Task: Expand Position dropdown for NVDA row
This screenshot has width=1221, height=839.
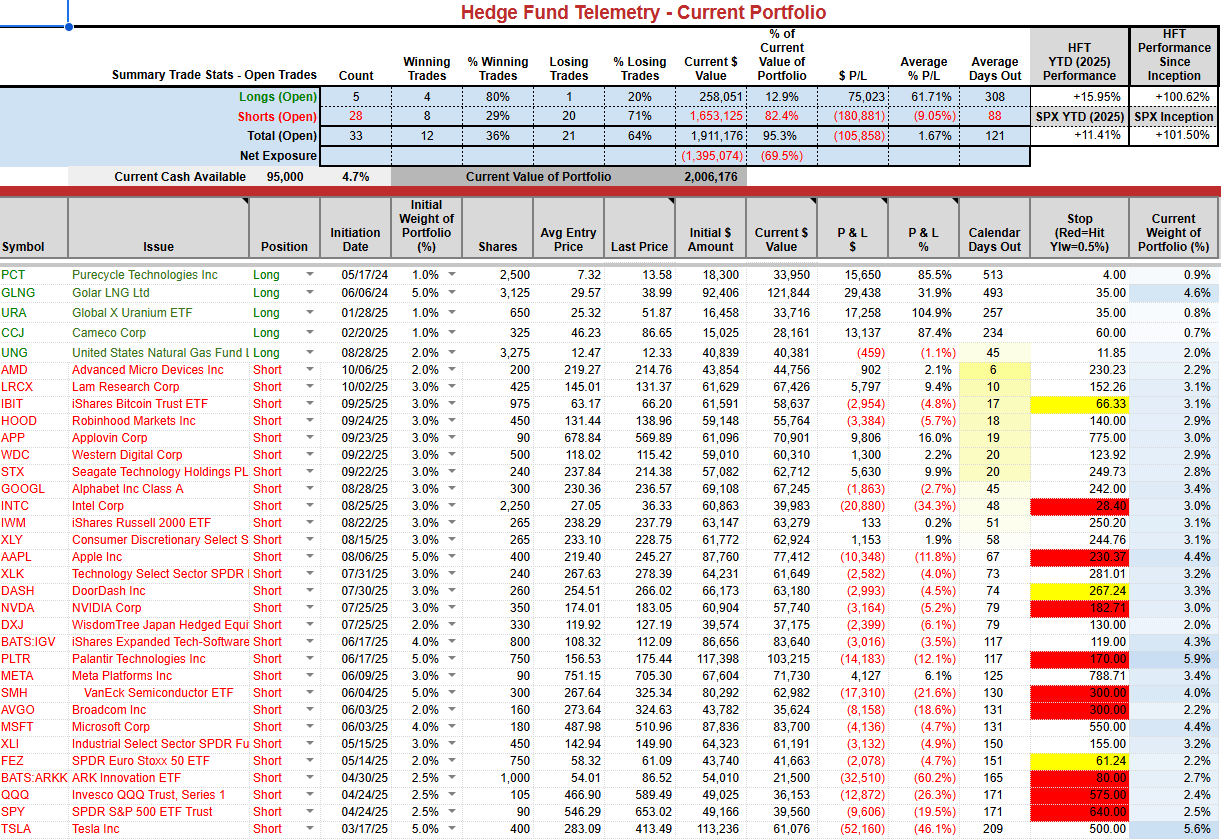Action: coord(309,608)
